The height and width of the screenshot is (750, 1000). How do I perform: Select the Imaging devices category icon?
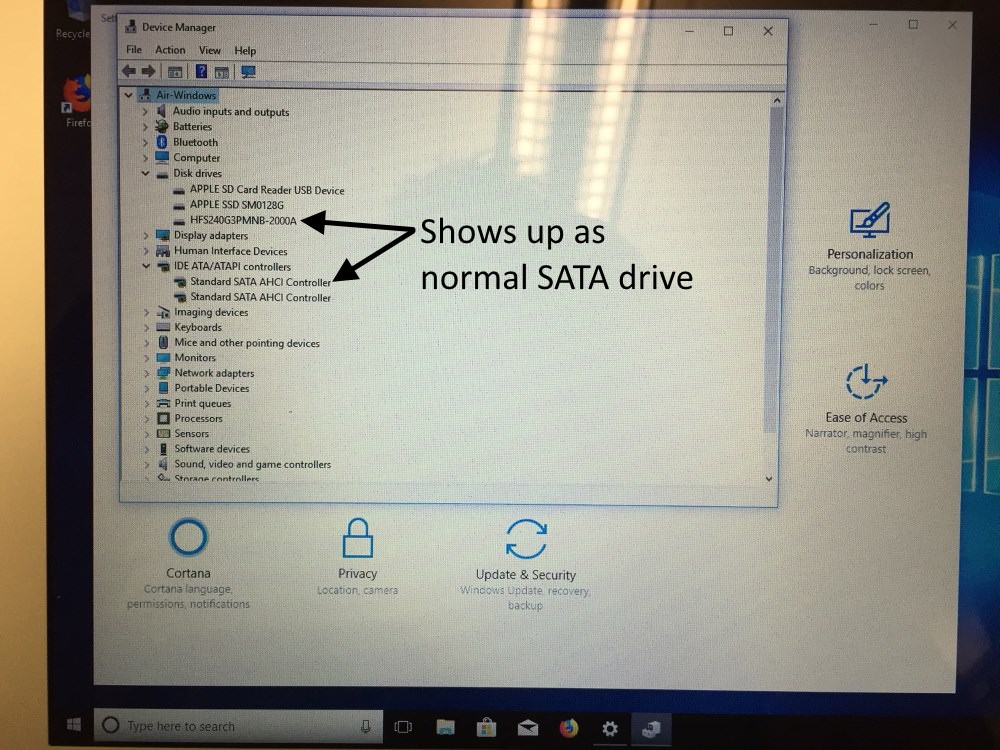(x=164, y=312)
